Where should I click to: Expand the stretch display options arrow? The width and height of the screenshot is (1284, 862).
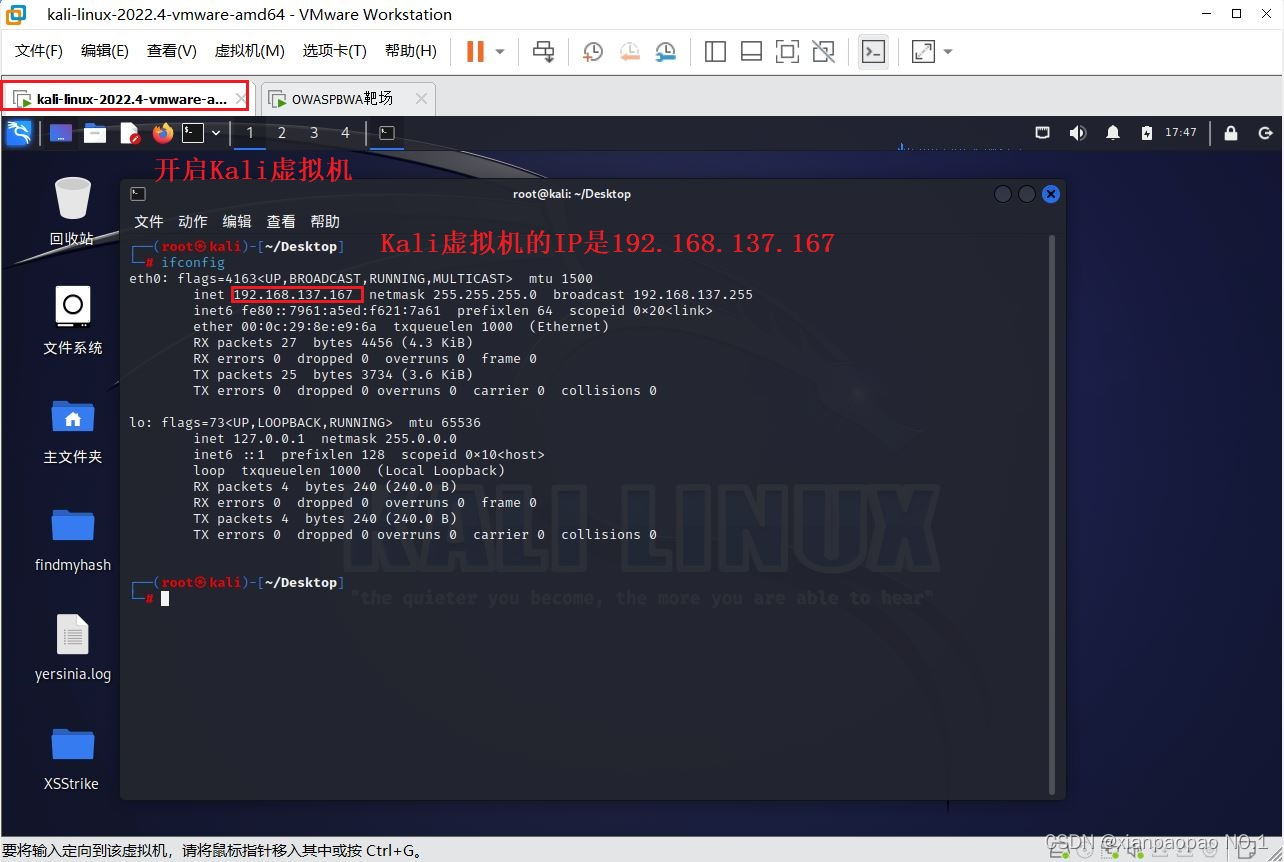pos(948,51)
